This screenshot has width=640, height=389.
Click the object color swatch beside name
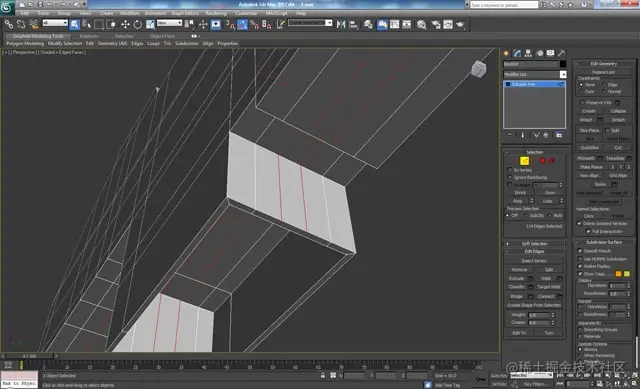coord(563,64)
